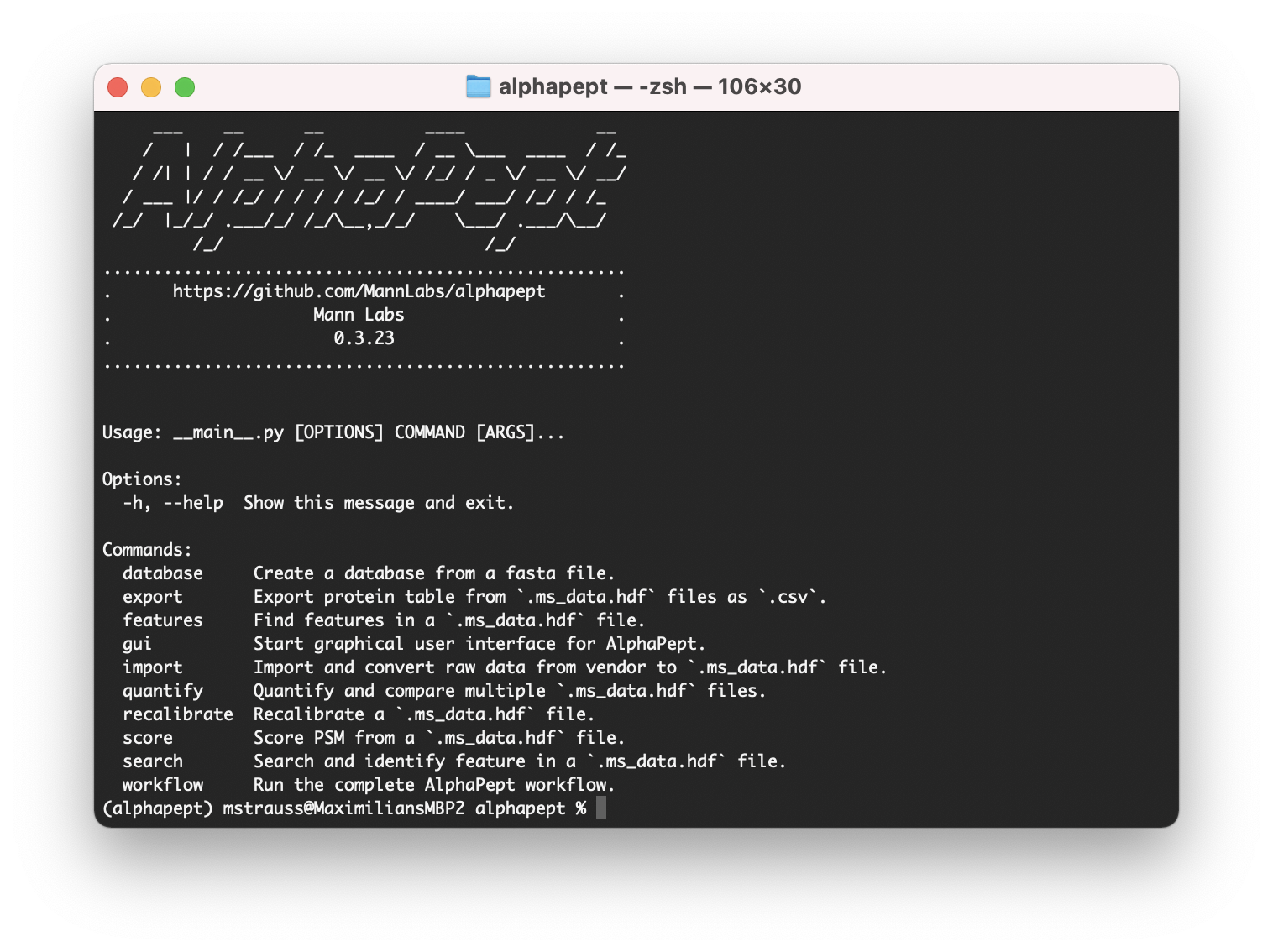Image resolution: width=1273 pixels, height=952 pixels.
Task: Click the 'workflow' command name
Action: [x=163, y=785]
